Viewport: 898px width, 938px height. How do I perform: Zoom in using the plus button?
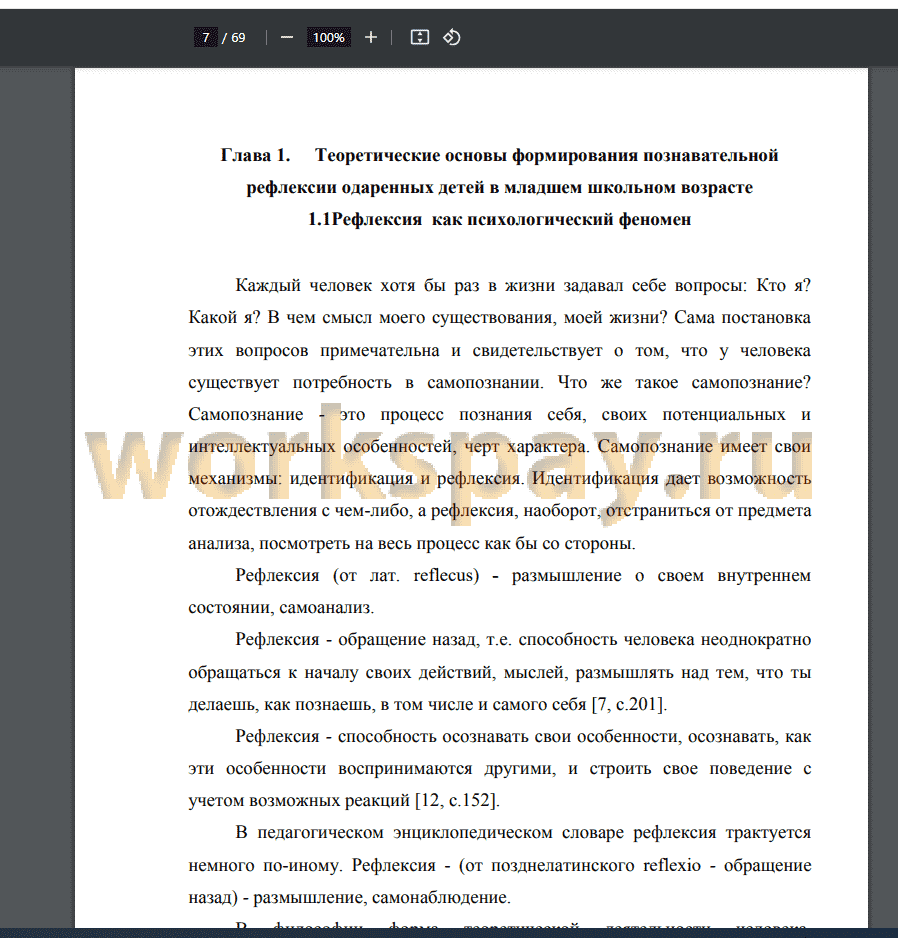click(x=371, y=38)
